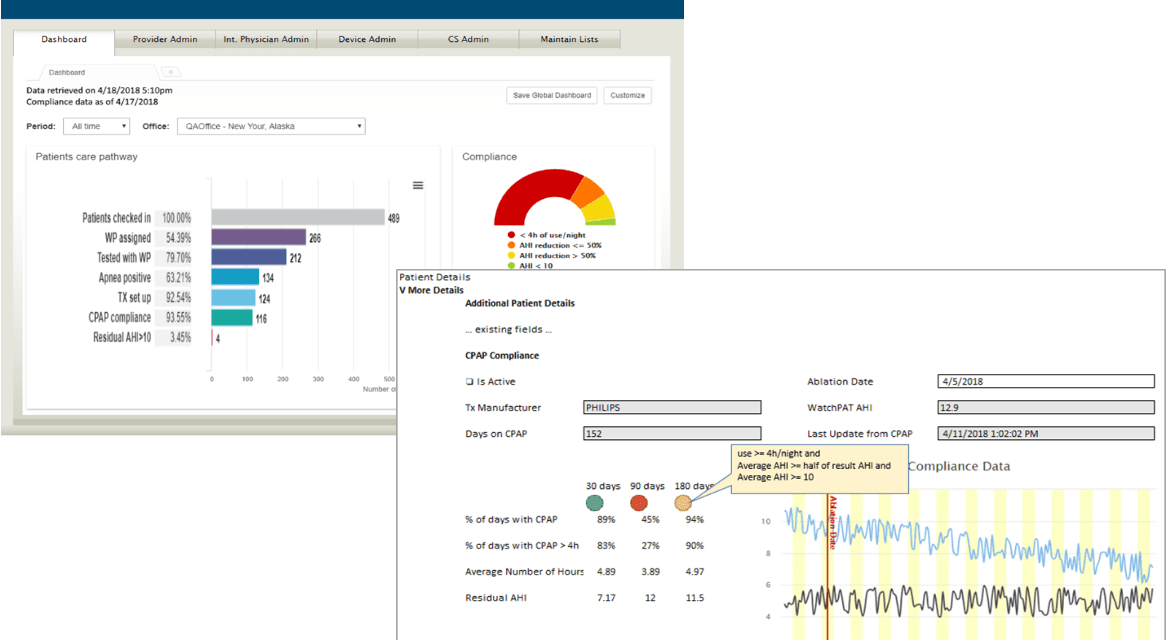Click the CPAP compliance green bar
Viewport: 1174px width, 640px height.
point(232,317)
